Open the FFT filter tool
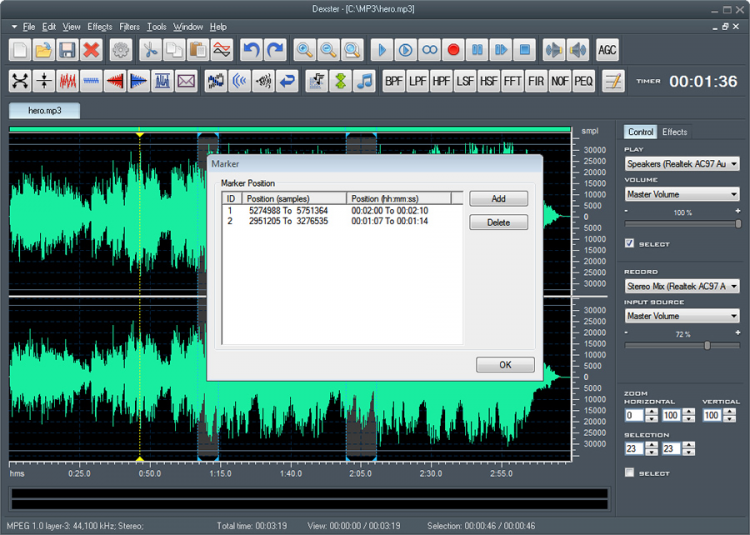750x535 pixels. pos(513,81)
